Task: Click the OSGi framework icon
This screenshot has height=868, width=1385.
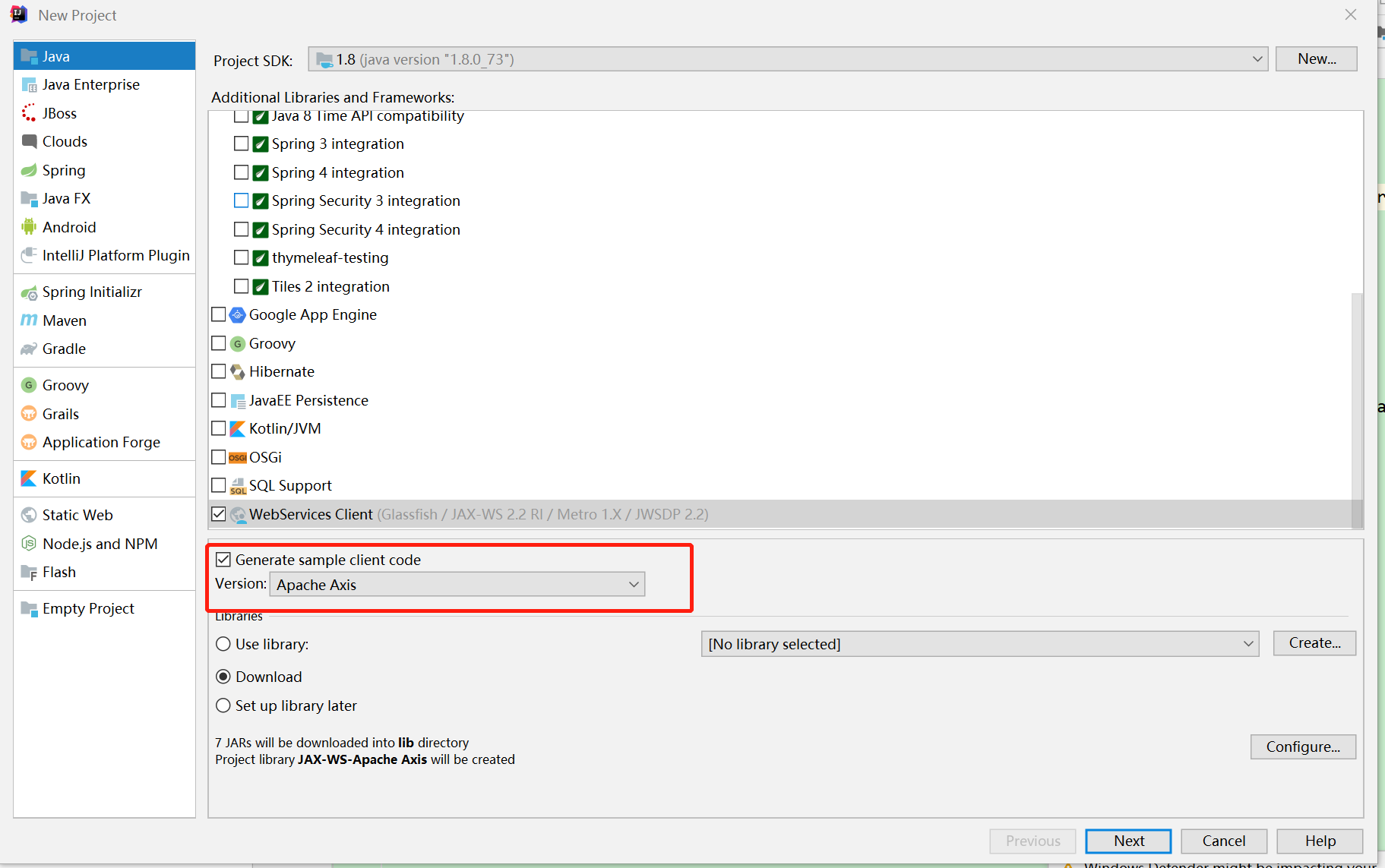Action: point(238,457)
